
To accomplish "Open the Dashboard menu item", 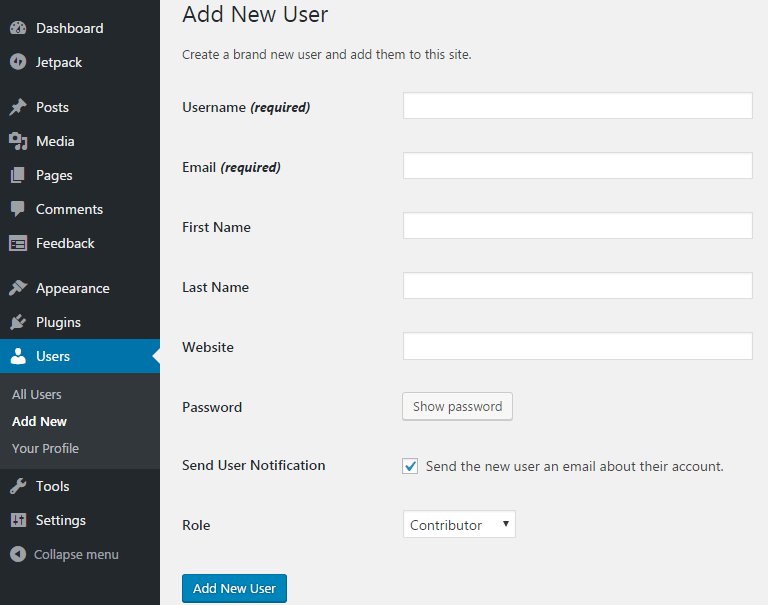I will (x=70, y=28).
